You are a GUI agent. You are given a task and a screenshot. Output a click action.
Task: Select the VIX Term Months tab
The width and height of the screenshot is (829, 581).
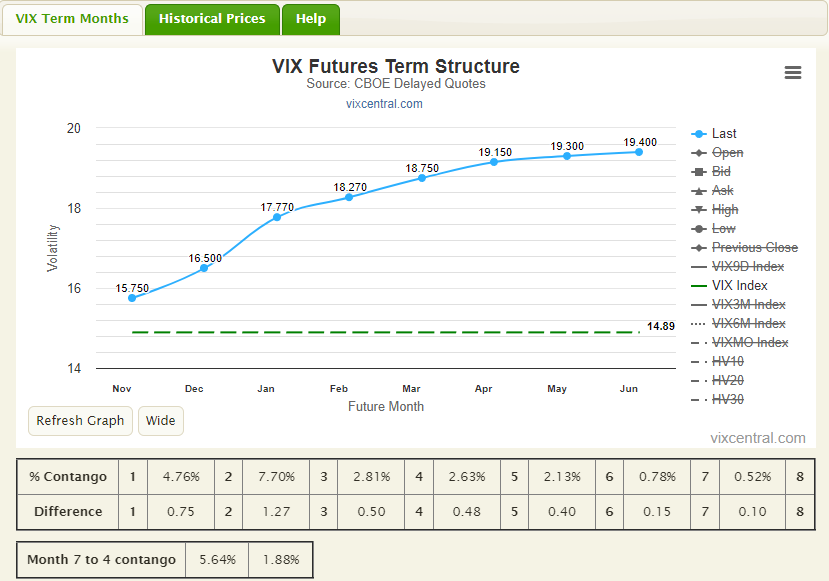(72, 19)
